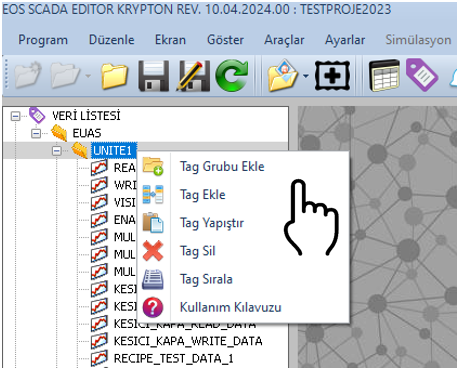Open the table grid toolbar icon

(384, 76)
